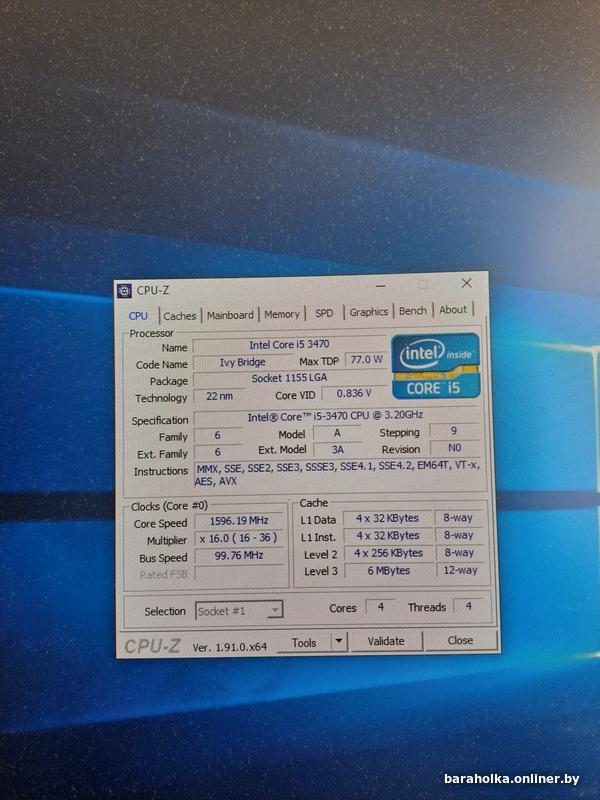Click the Intel Core i5 logo badge
The image size is (600, 800).
pyautogui.click(x=436, y=365)
